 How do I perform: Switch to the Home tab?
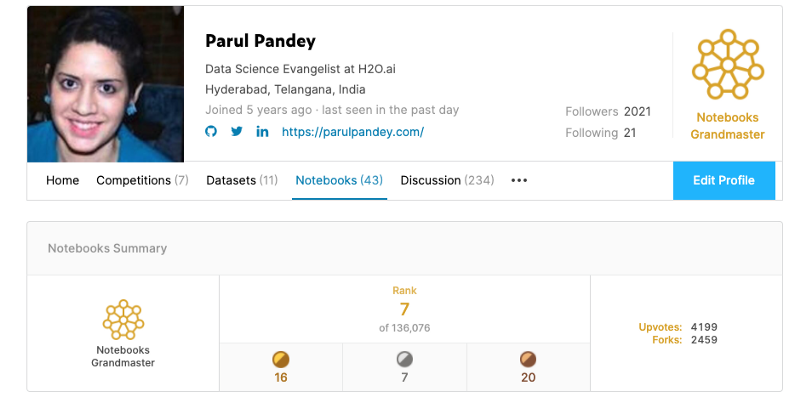62,180
